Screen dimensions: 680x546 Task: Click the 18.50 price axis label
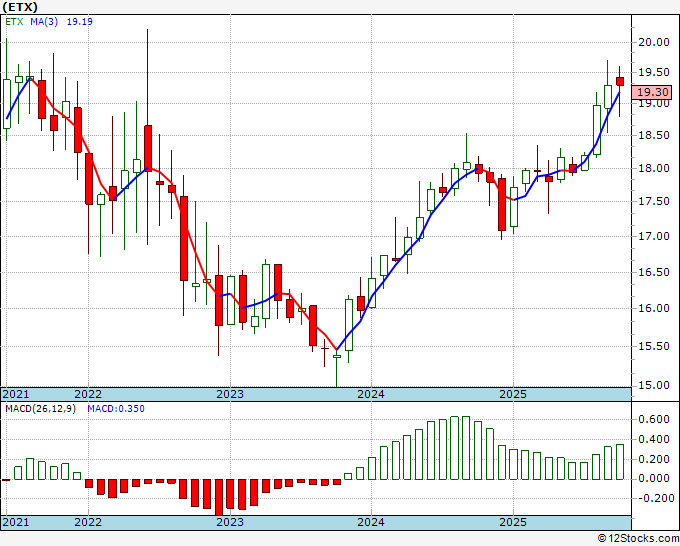[x=654, y=135]
